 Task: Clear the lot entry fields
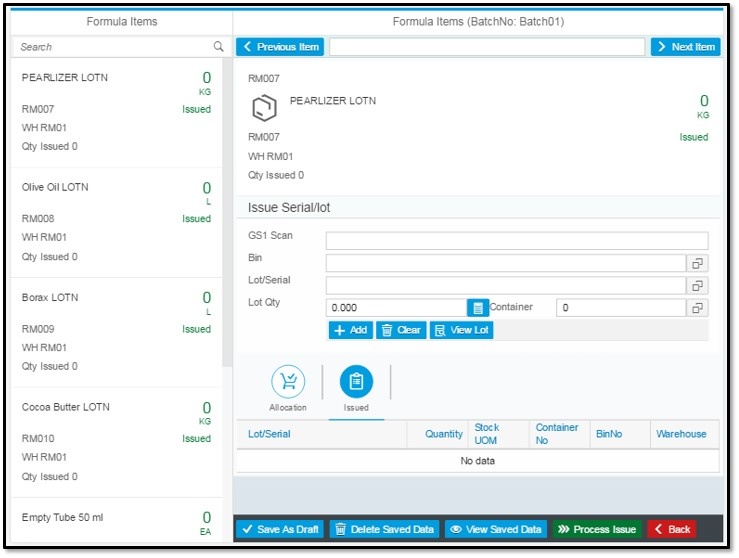[401, 330]
